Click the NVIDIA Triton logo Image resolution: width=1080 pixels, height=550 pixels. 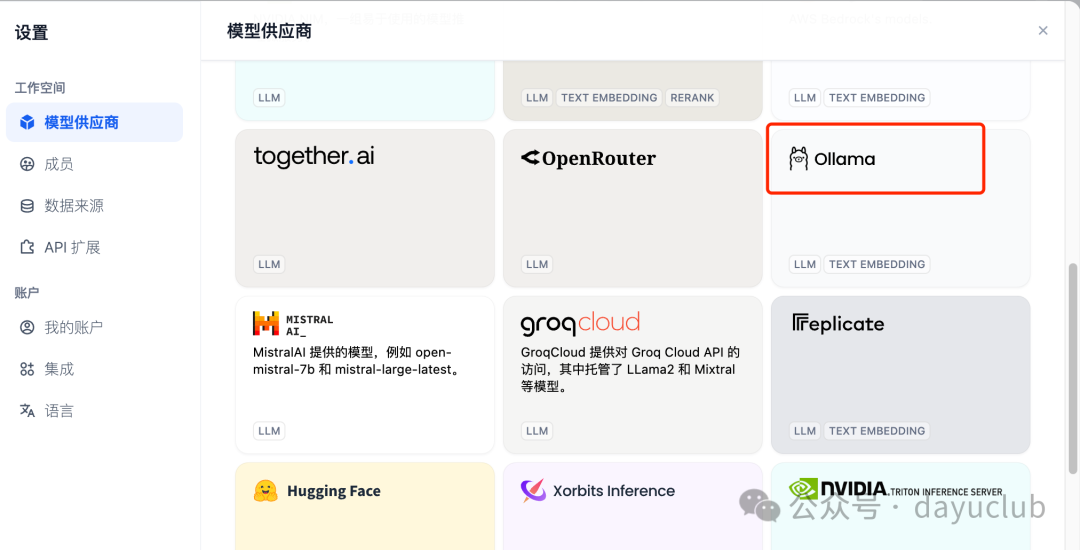click(x=895, y=489)
